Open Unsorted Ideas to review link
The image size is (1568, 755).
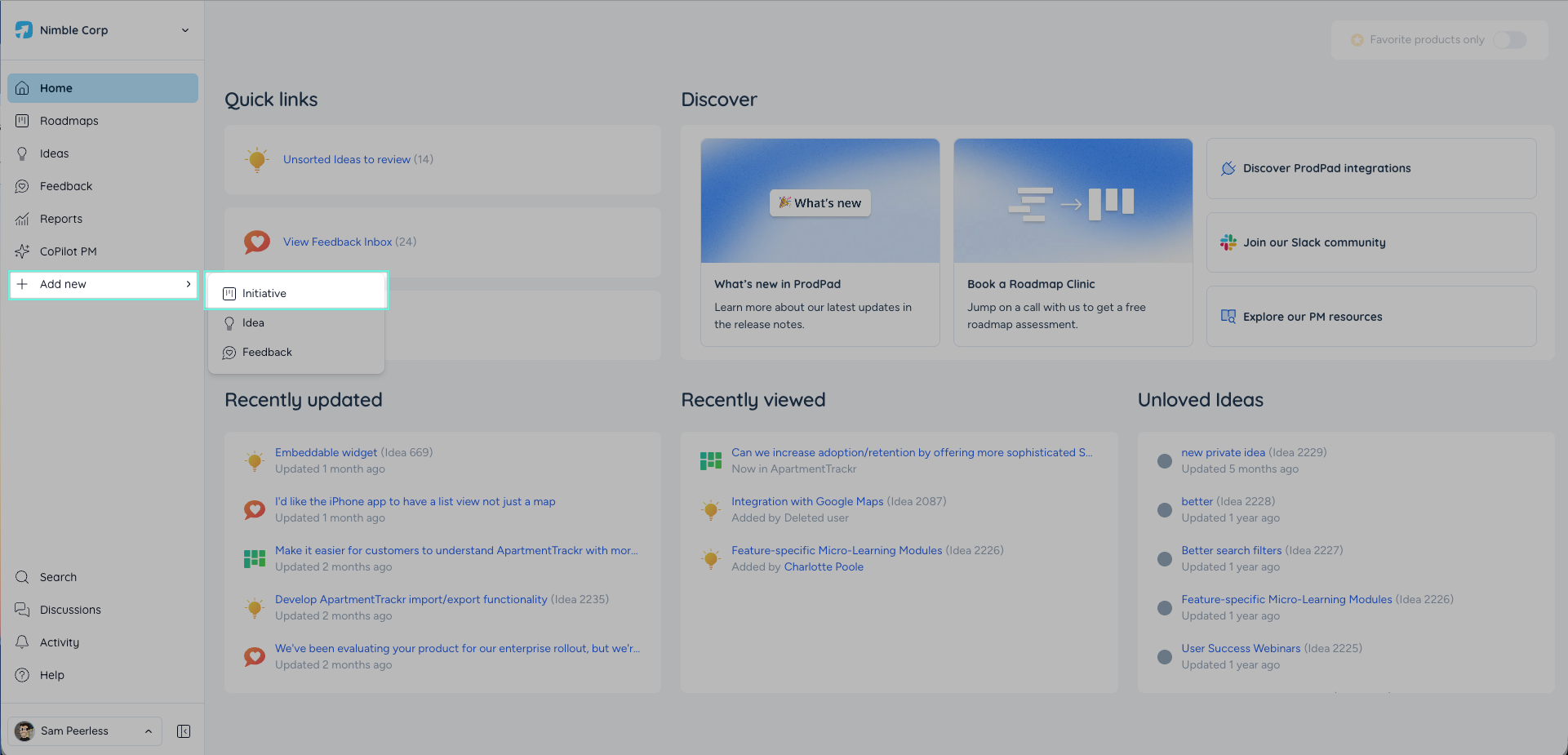tap(347, 159)
